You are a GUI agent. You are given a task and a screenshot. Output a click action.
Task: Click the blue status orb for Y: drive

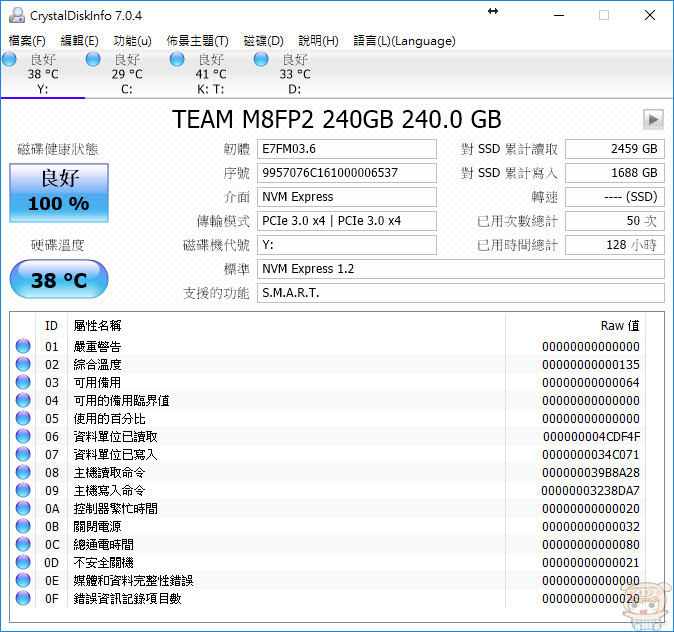[9, 59]
